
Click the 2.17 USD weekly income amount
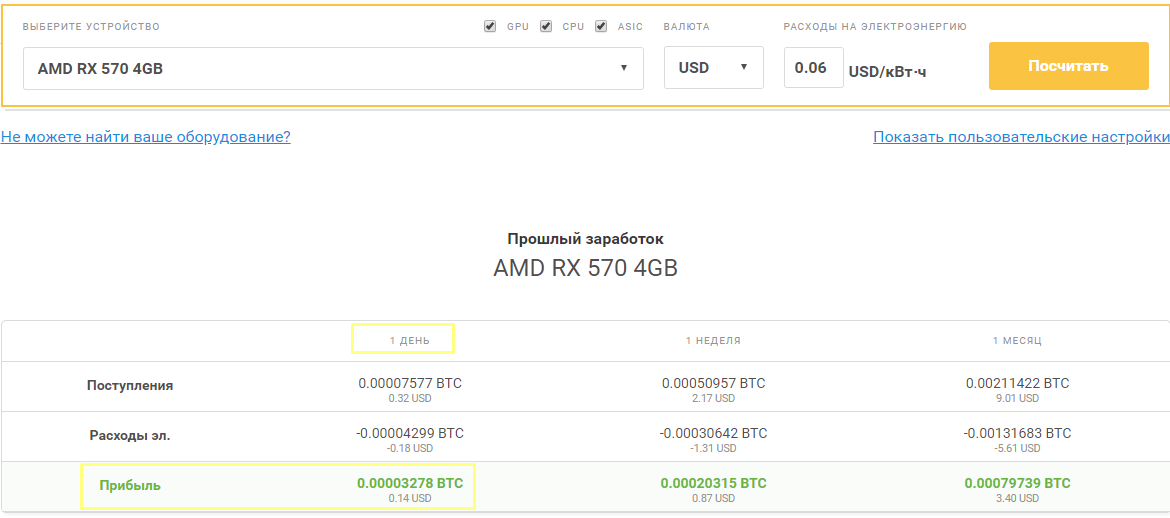(x=713, y=399)
